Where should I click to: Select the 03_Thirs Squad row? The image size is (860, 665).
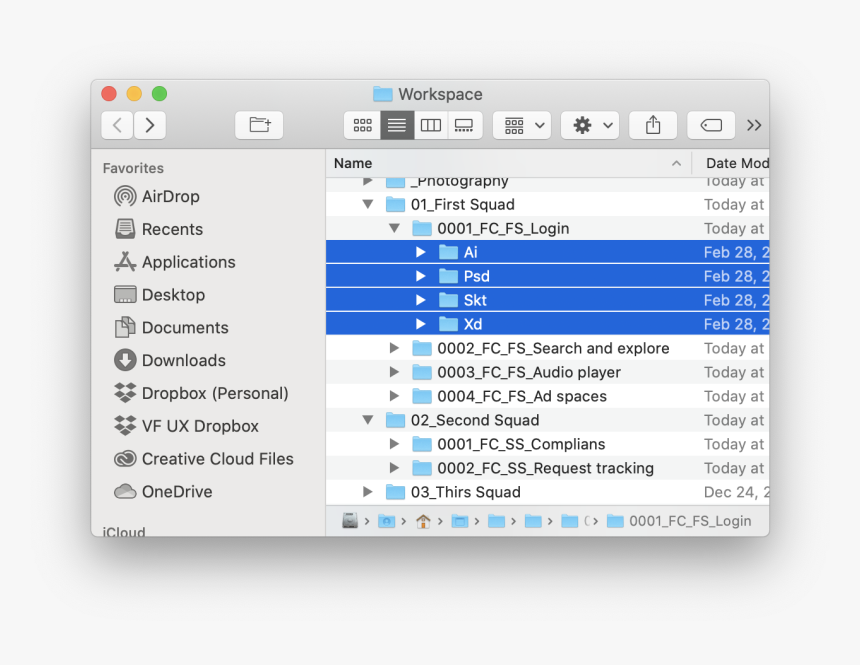coord(547,492)
